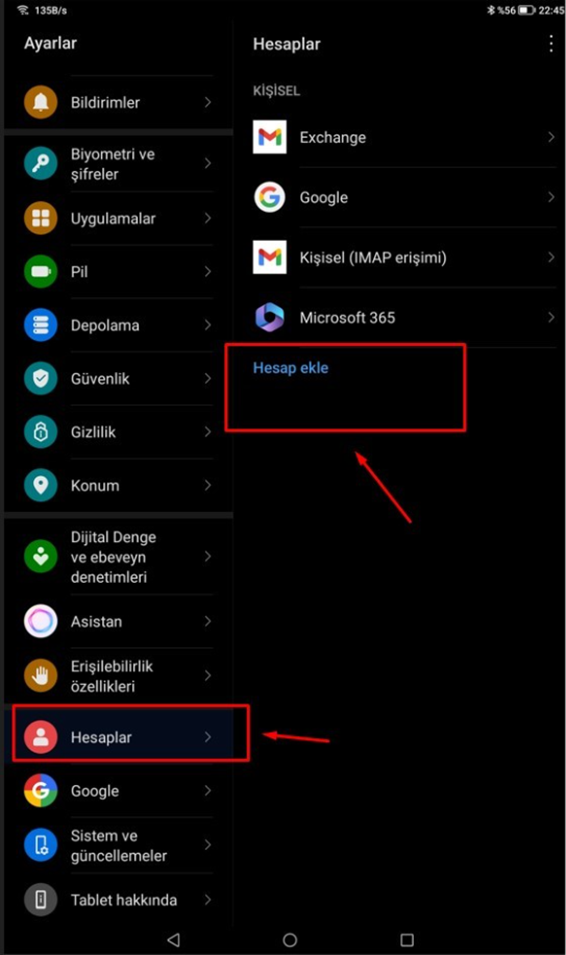566x955 pixels.
Task: Expand the Gizlilik row chevron
Action: 208,432
